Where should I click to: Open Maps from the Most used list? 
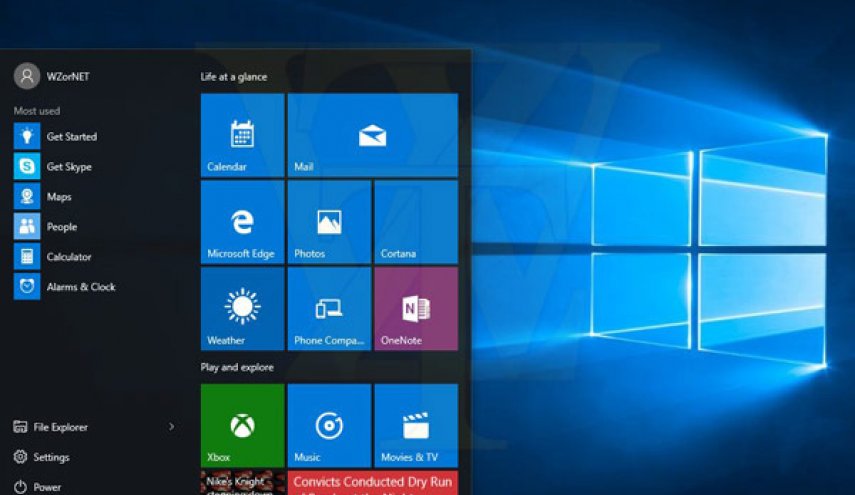(x=43, y=196)
